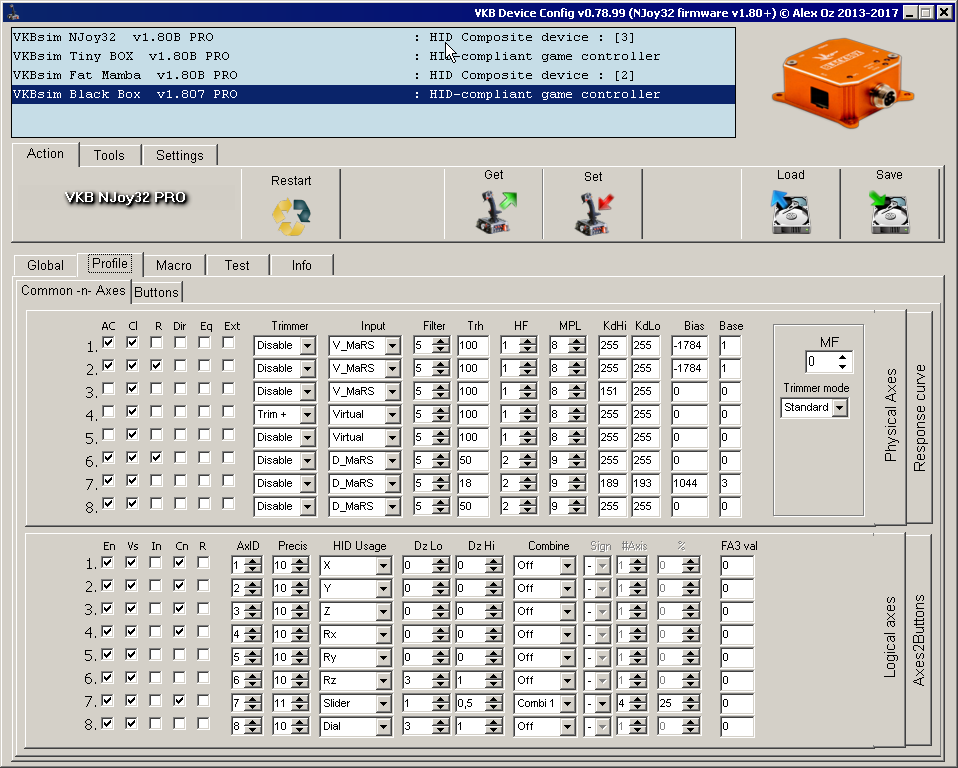
Task: Click the Load hard drive icon
Action: [791, 211]
